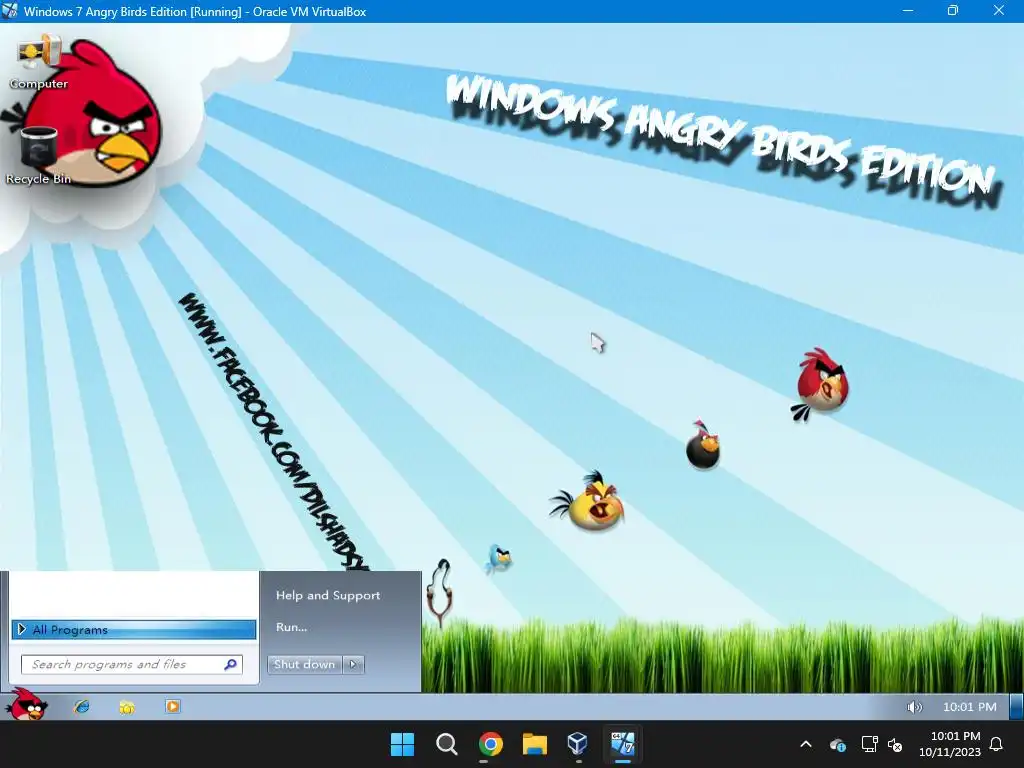Click the Shut down button
The width and height of the screenshot is (1024, 768).
304,664
